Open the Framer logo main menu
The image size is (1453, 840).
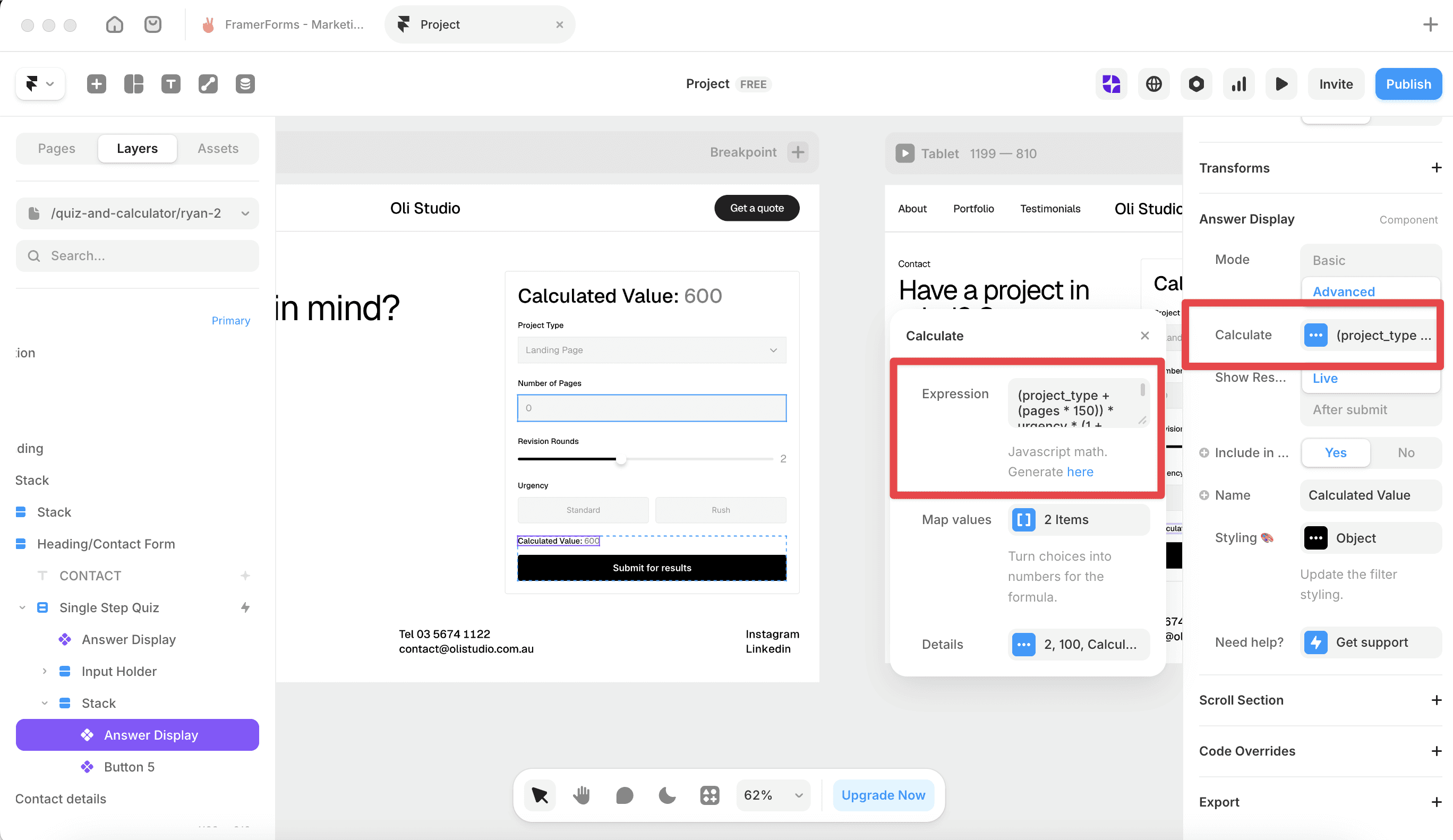tap(40, 84)
